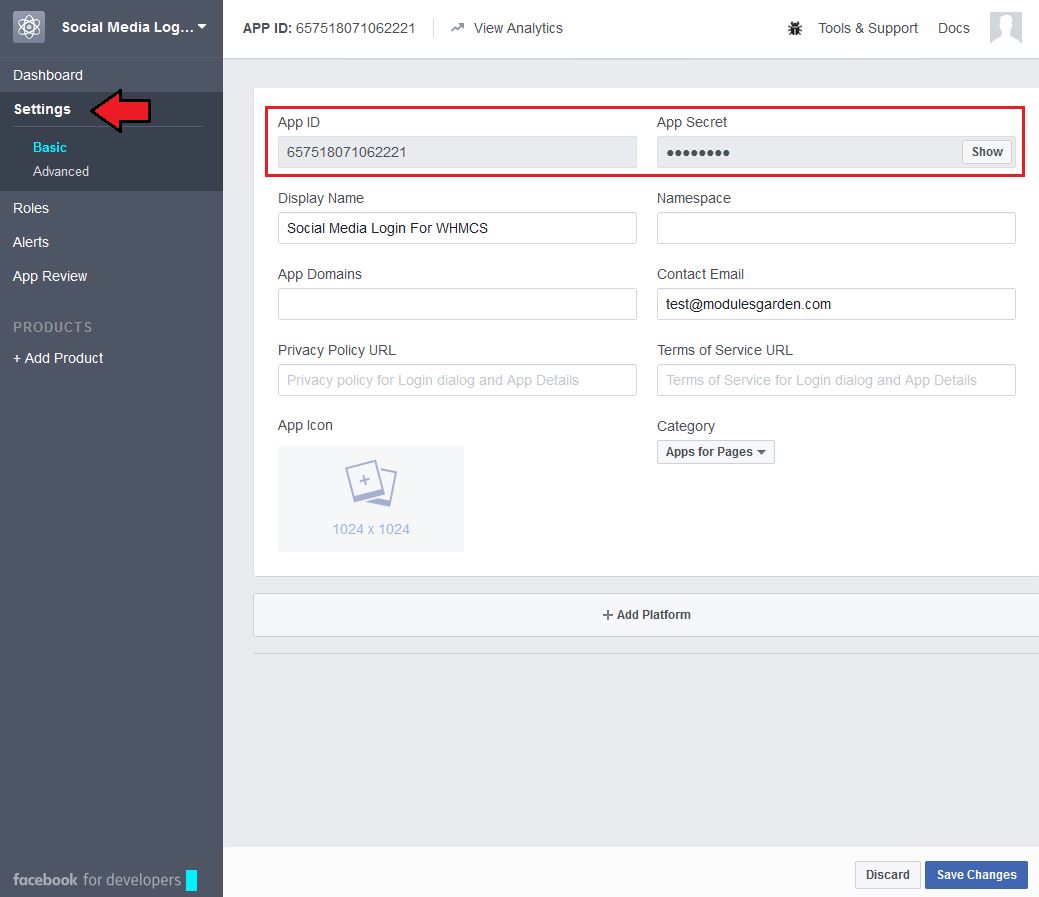Open the app switcher dropdown arrow
This screenshot has width=1039, height=897.
(x=202, y=26)
